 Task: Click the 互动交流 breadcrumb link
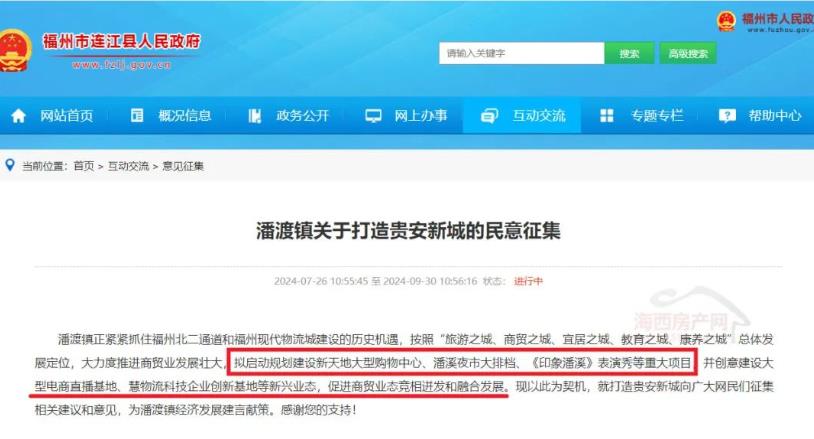[x=128, y=166]
